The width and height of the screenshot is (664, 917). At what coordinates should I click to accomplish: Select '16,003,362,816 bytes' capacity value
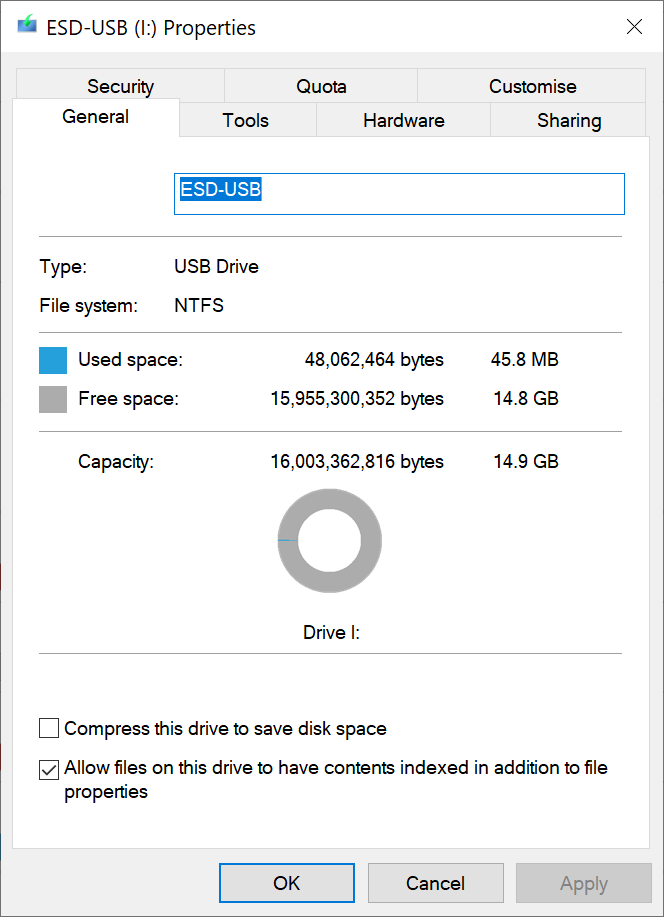[x=357, y=462]
